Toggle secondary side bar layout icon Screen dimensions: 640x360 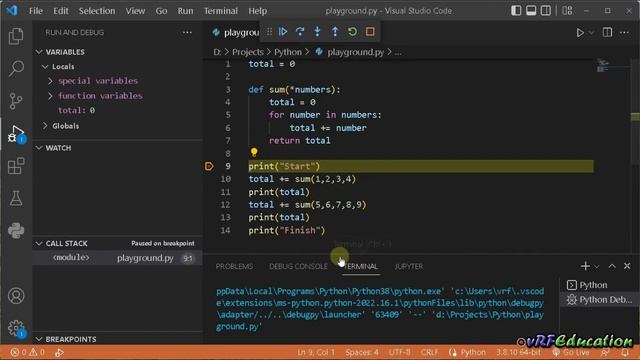(546, 11)
